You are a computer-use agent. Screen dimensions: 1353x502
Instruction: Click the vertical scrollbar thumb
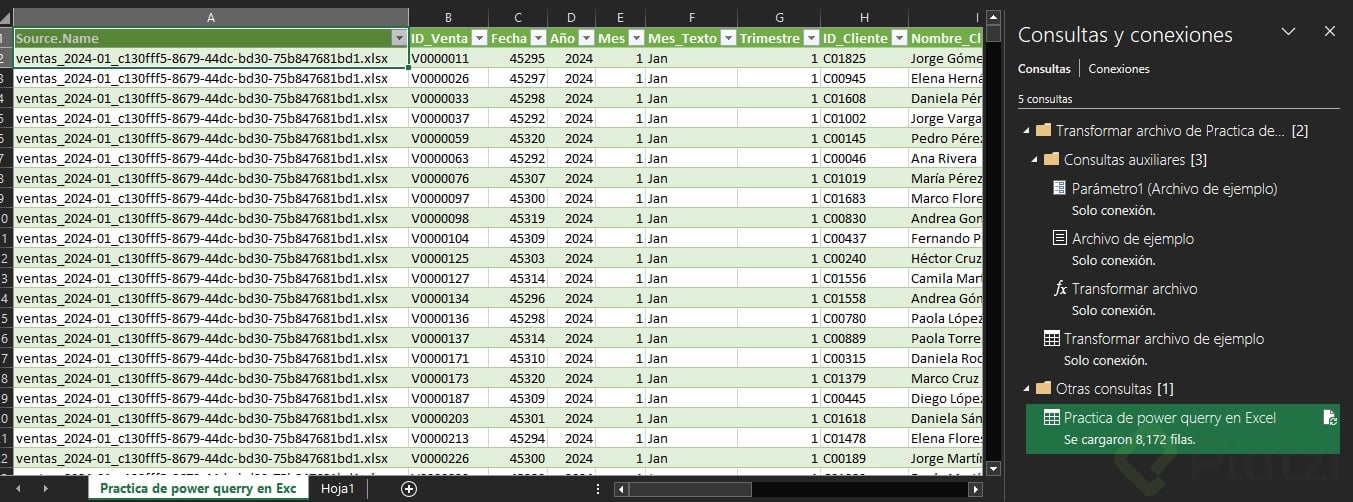tap(993, 32)
